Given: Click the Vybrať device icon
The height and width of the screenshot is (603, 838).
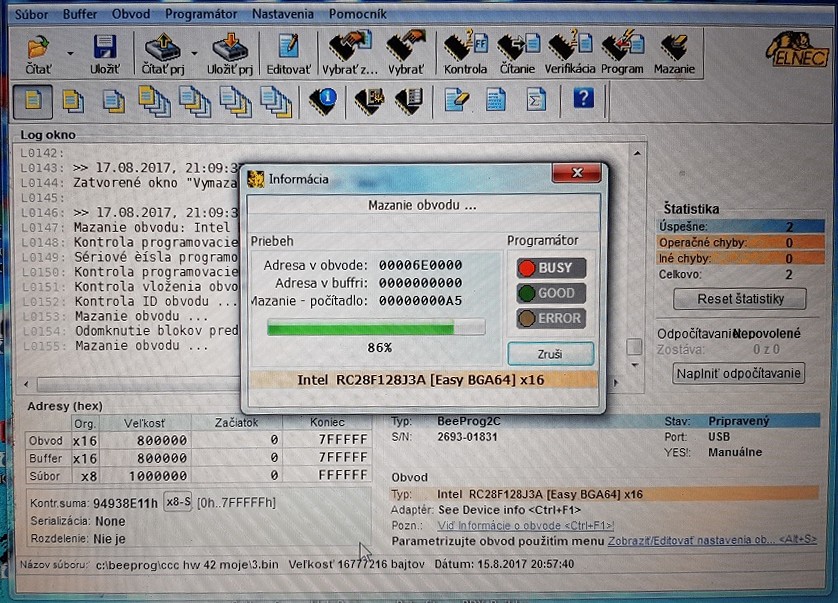Looking at the screenshot, I should (406, 53).
